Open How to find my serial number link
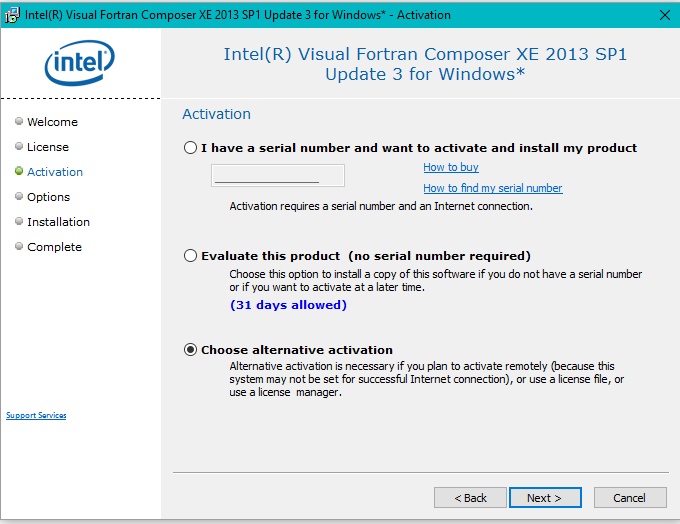680x524 pixels. coord(493,188)
